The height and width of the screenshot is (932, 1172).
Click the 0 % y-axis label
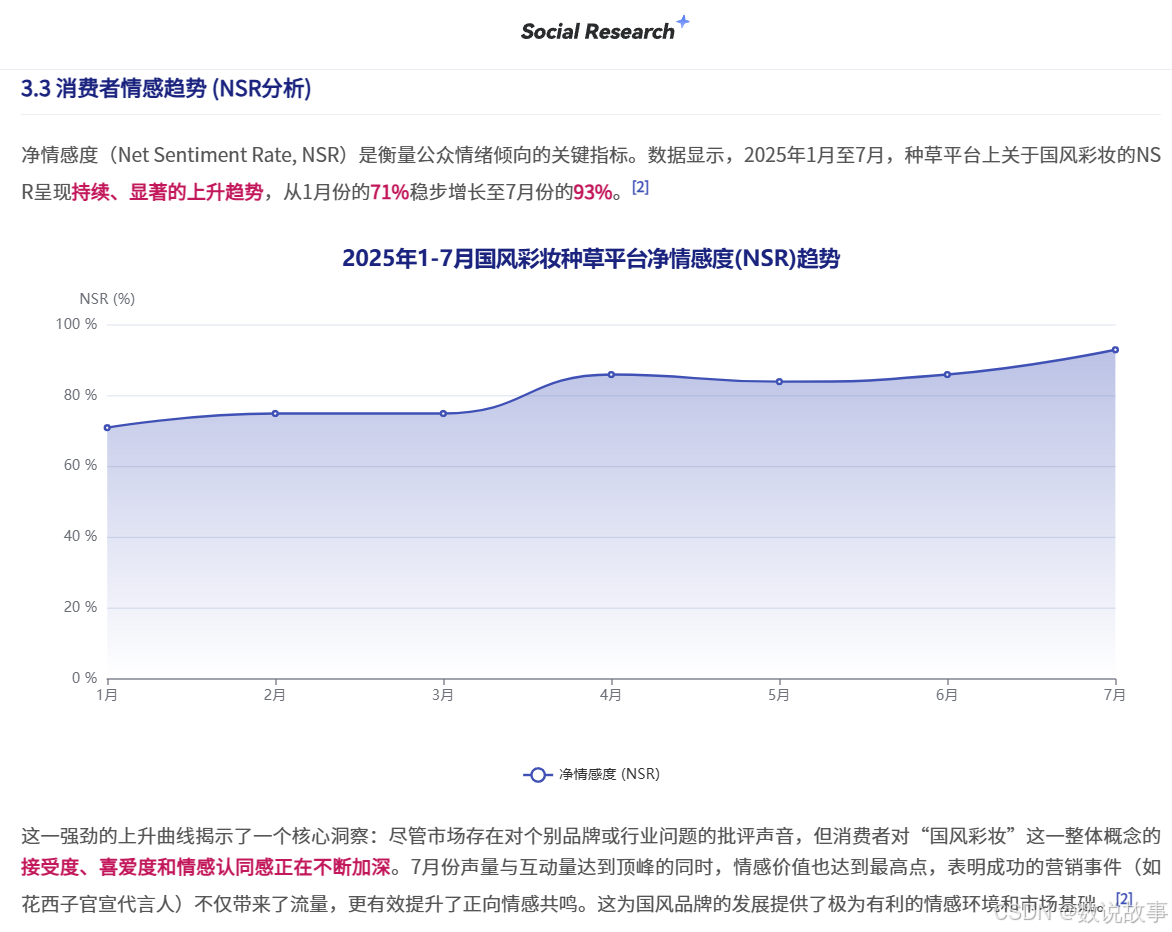click(x=84, y=678)
